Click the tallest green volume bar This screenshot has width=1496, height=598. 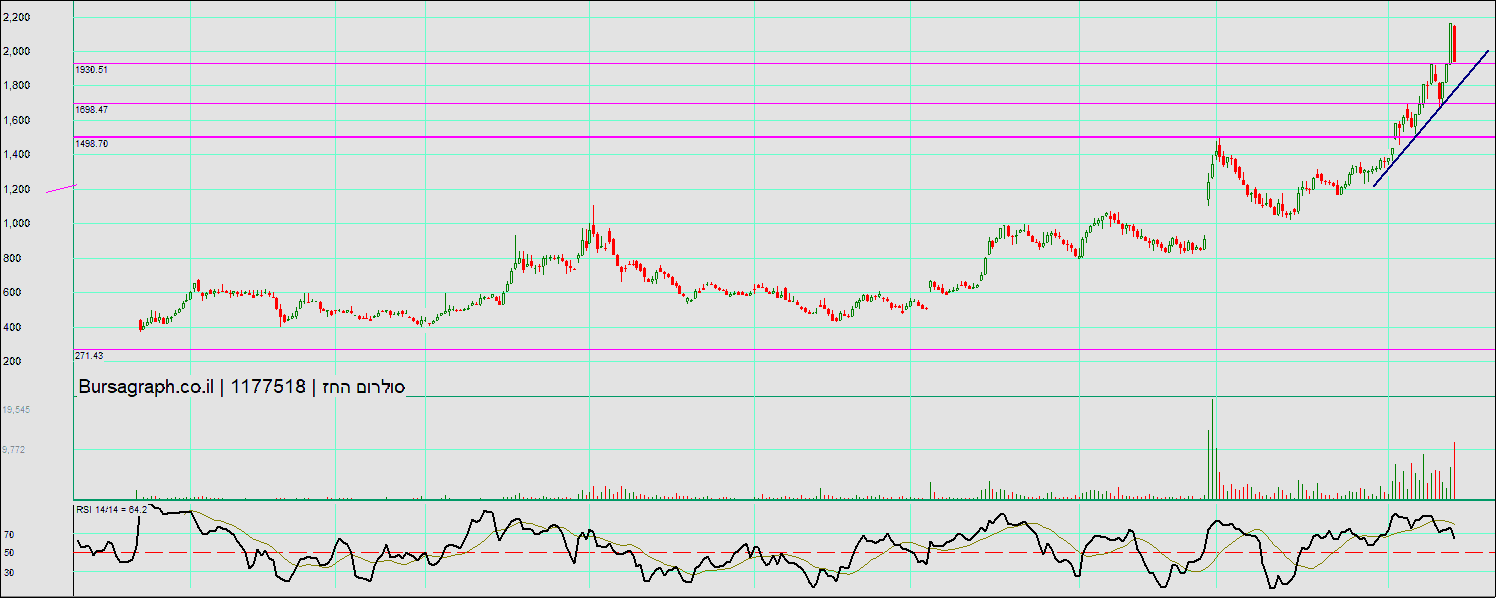(1213, 448)
